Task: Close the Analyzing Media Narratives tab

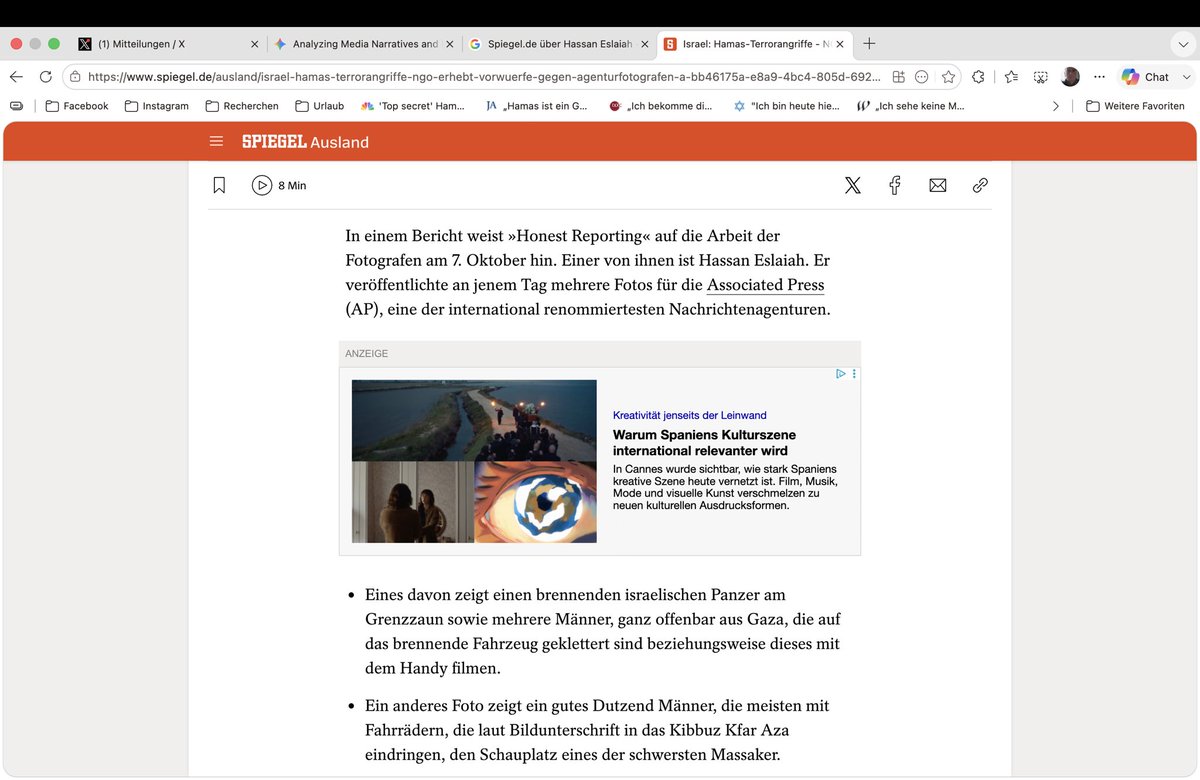Action: 449,44
